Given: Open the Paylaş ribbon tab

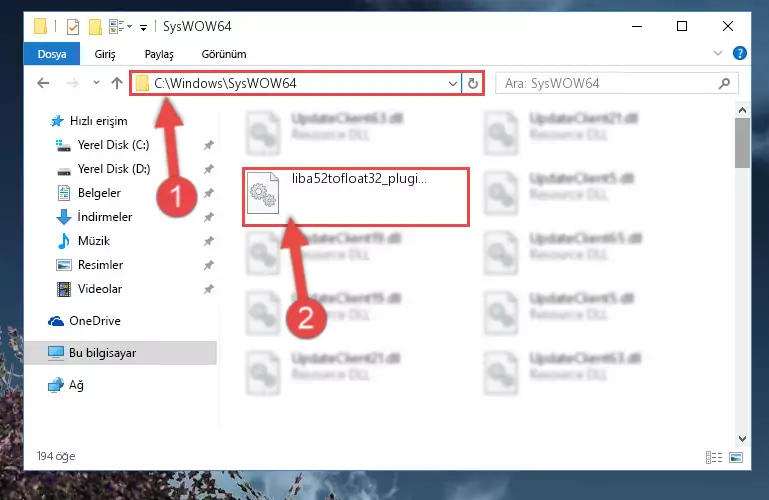Looking at the screenshot, I should coord(159,54).
